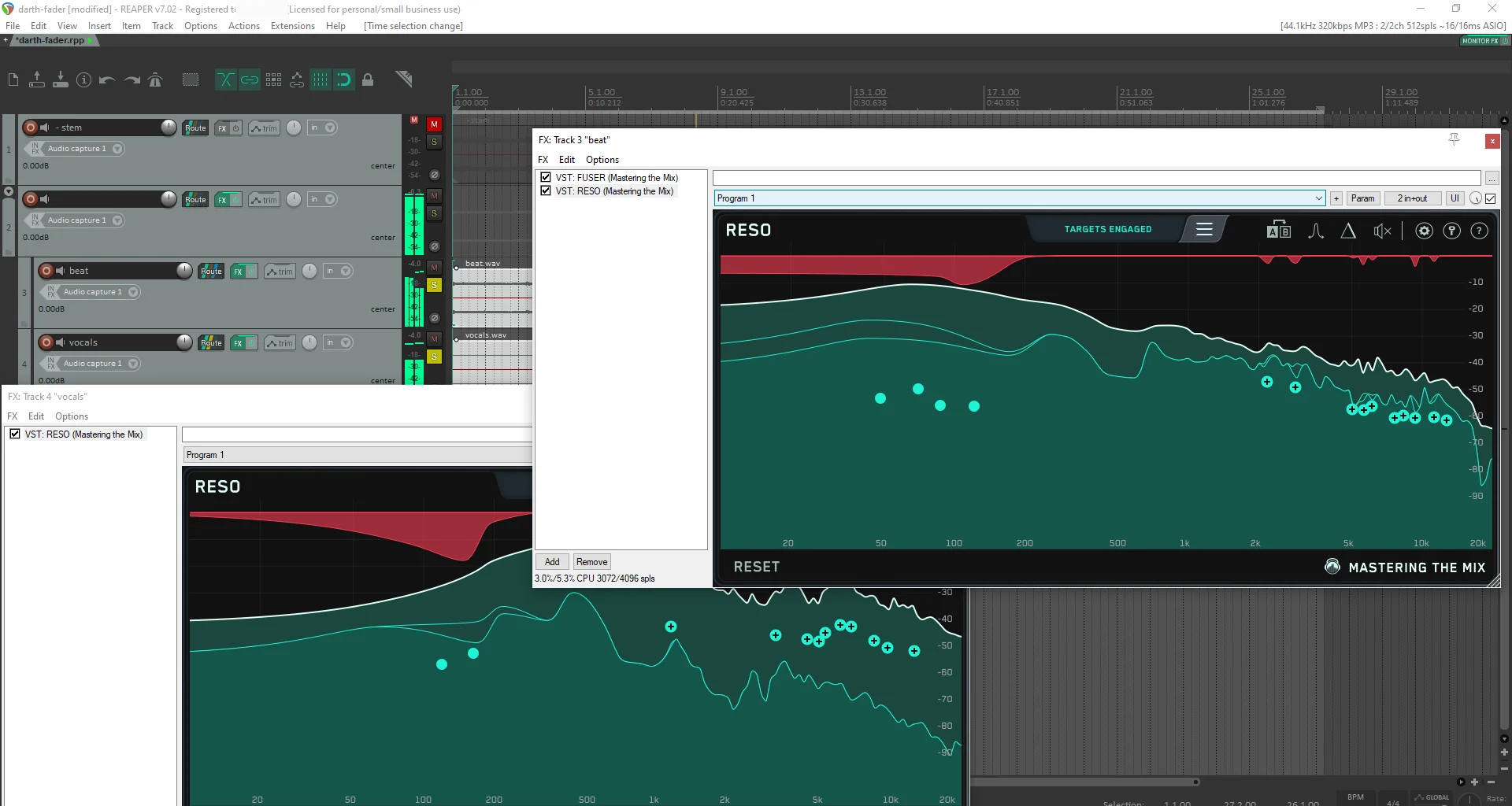
Task: Click the redo toolbar icon
Action: [x=132, y=79]
